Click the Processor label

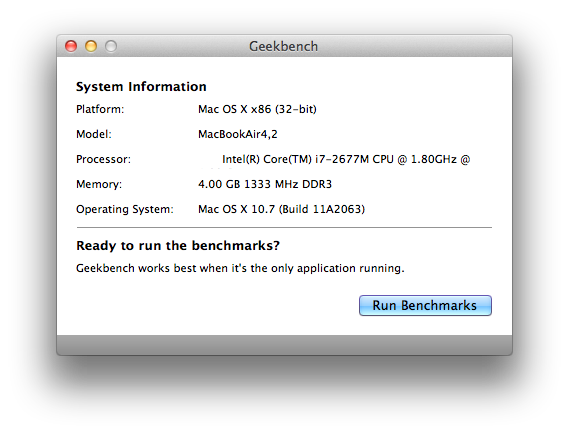click(103, 159)
